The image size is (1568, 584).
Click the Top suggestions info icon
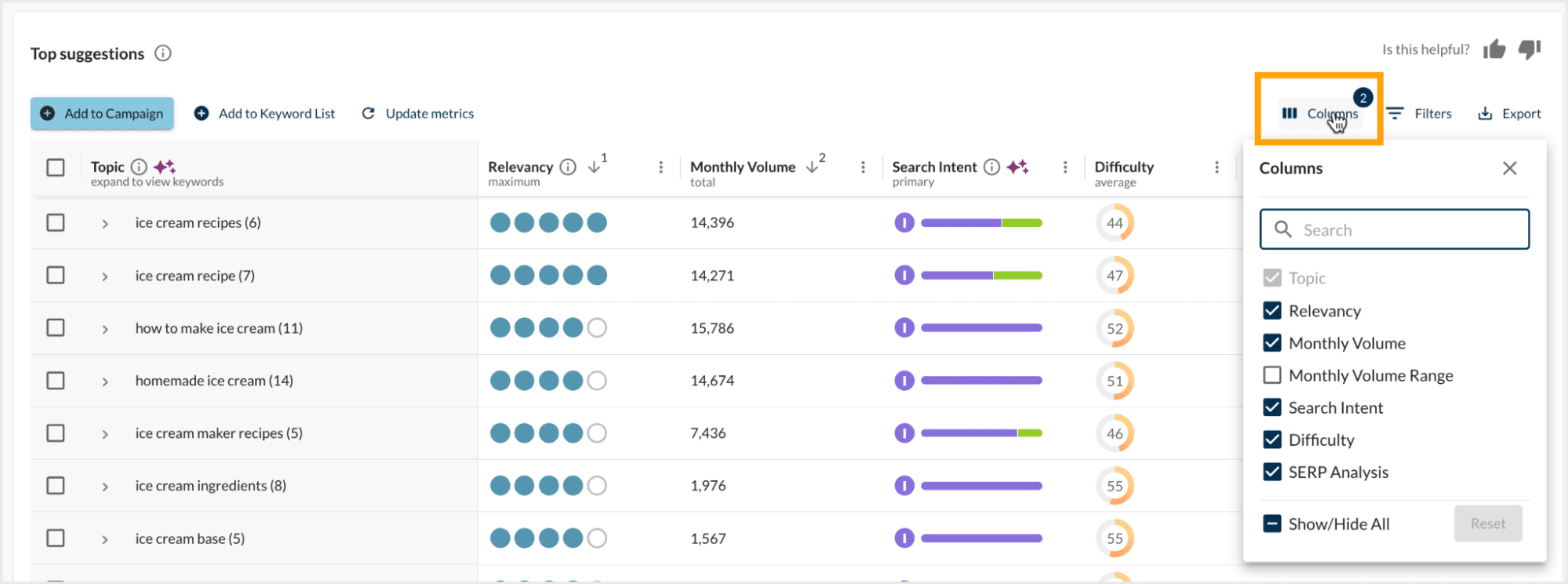162,53
